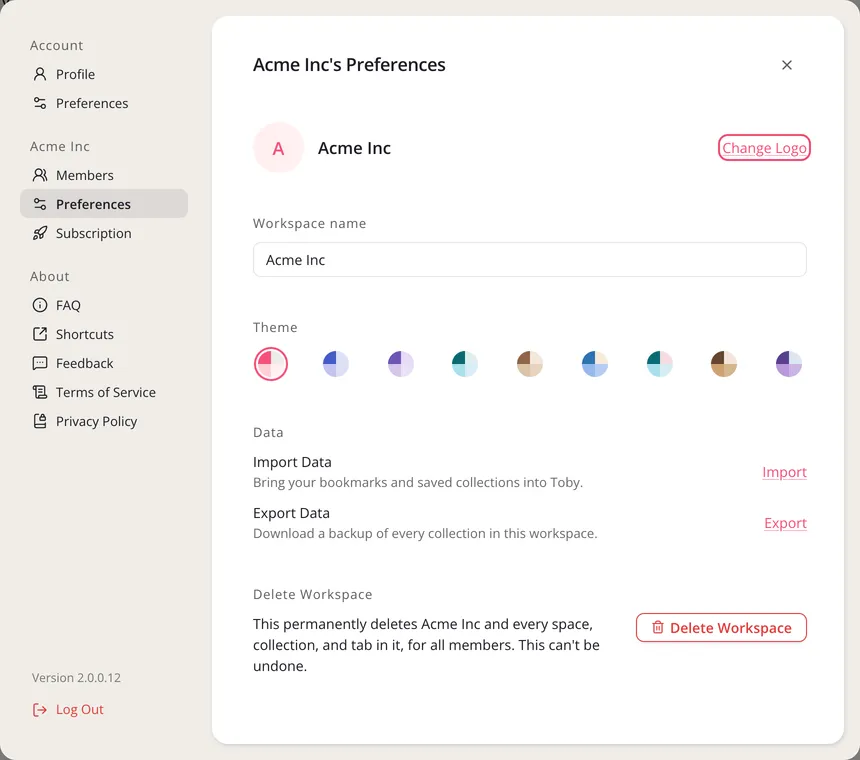Select the teal and light blue theme swatch
This screenshot has width=860, height=760.
pos(465,364)
